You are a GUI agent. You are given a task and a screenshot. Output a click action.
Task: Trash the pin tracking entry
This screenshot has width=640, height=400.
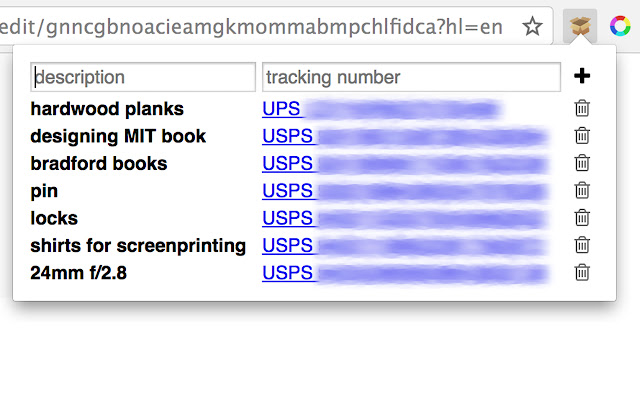582,190
